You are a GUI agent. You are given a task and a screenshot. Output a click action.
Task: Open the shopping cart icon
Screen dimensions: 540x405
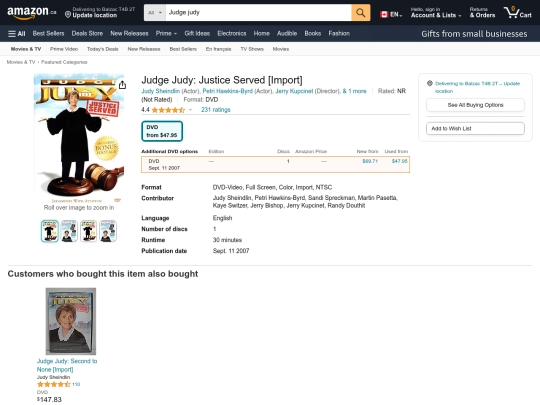coord(518,13)
